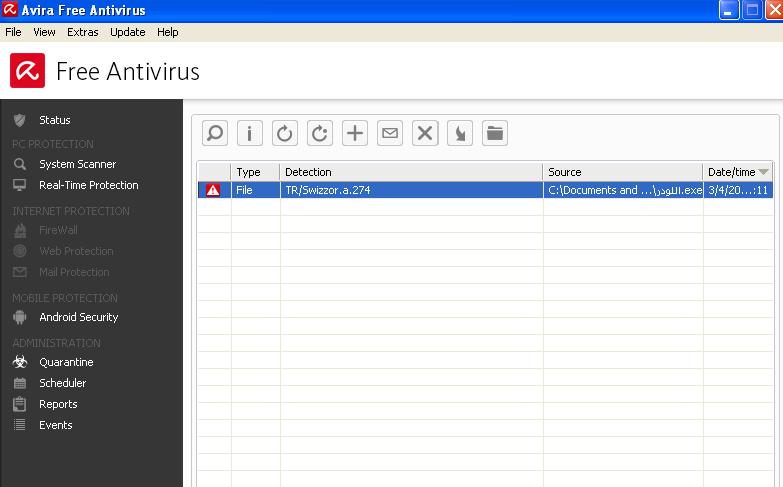Click the rescan object magnifier icon

[215, 133]
